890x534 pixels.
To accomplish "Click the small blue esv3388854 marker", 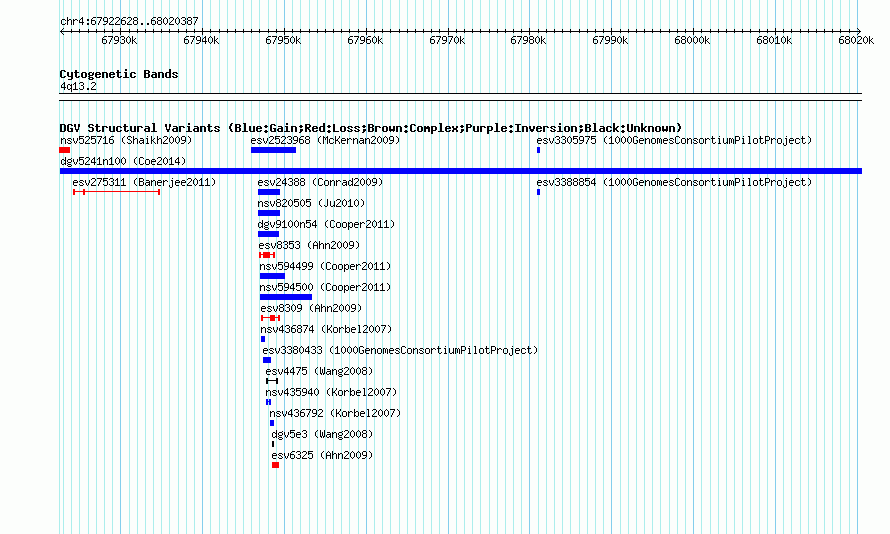I will 538,192.
